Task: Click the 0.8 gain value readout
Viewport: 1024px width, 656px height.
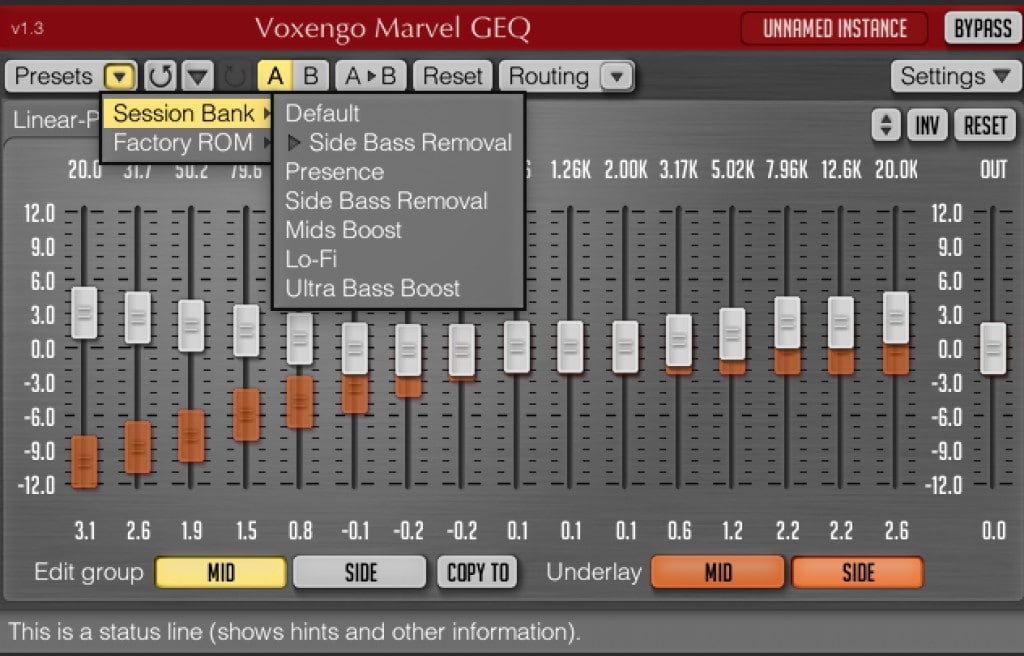Action: click(300, 531)
